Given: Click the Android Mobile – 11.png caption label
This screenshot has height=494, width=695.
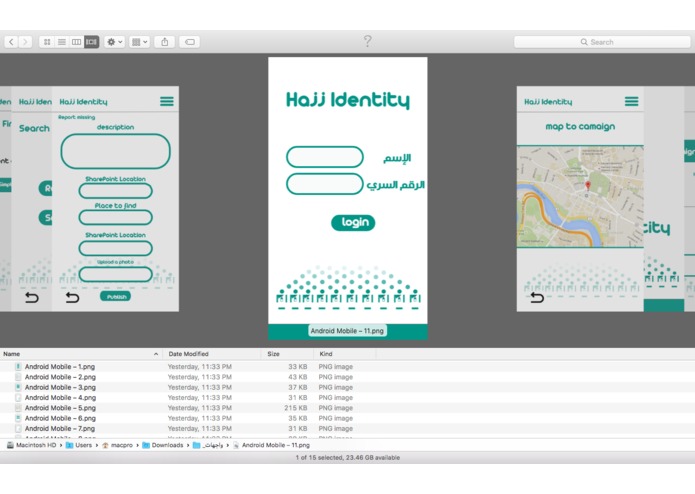Looking at the screenshot, I should tap(347, 331).
